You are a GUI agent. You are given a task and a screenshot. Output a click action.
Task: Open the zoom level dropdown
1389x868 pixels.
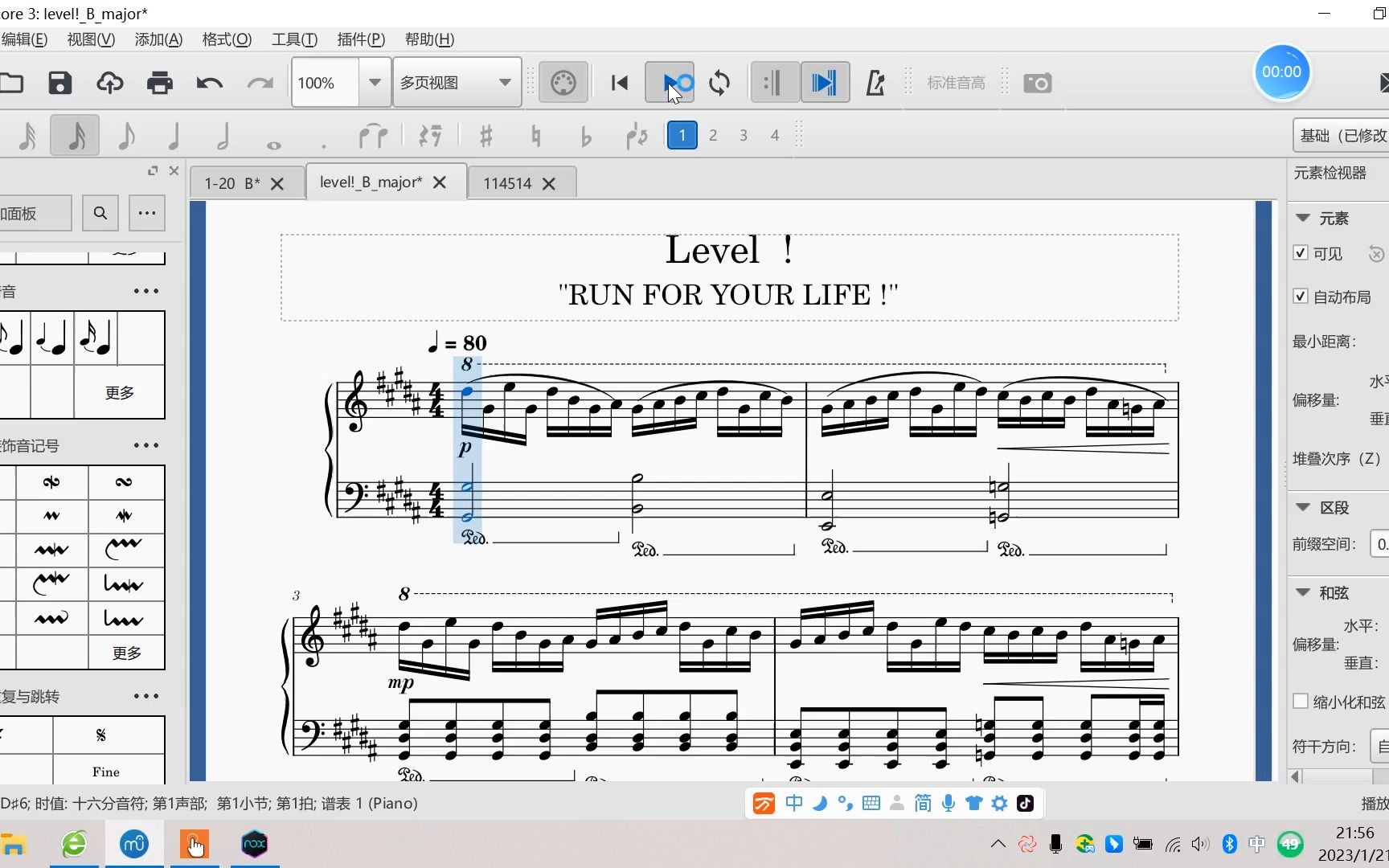pyautogui.click(x=375, y=83)
